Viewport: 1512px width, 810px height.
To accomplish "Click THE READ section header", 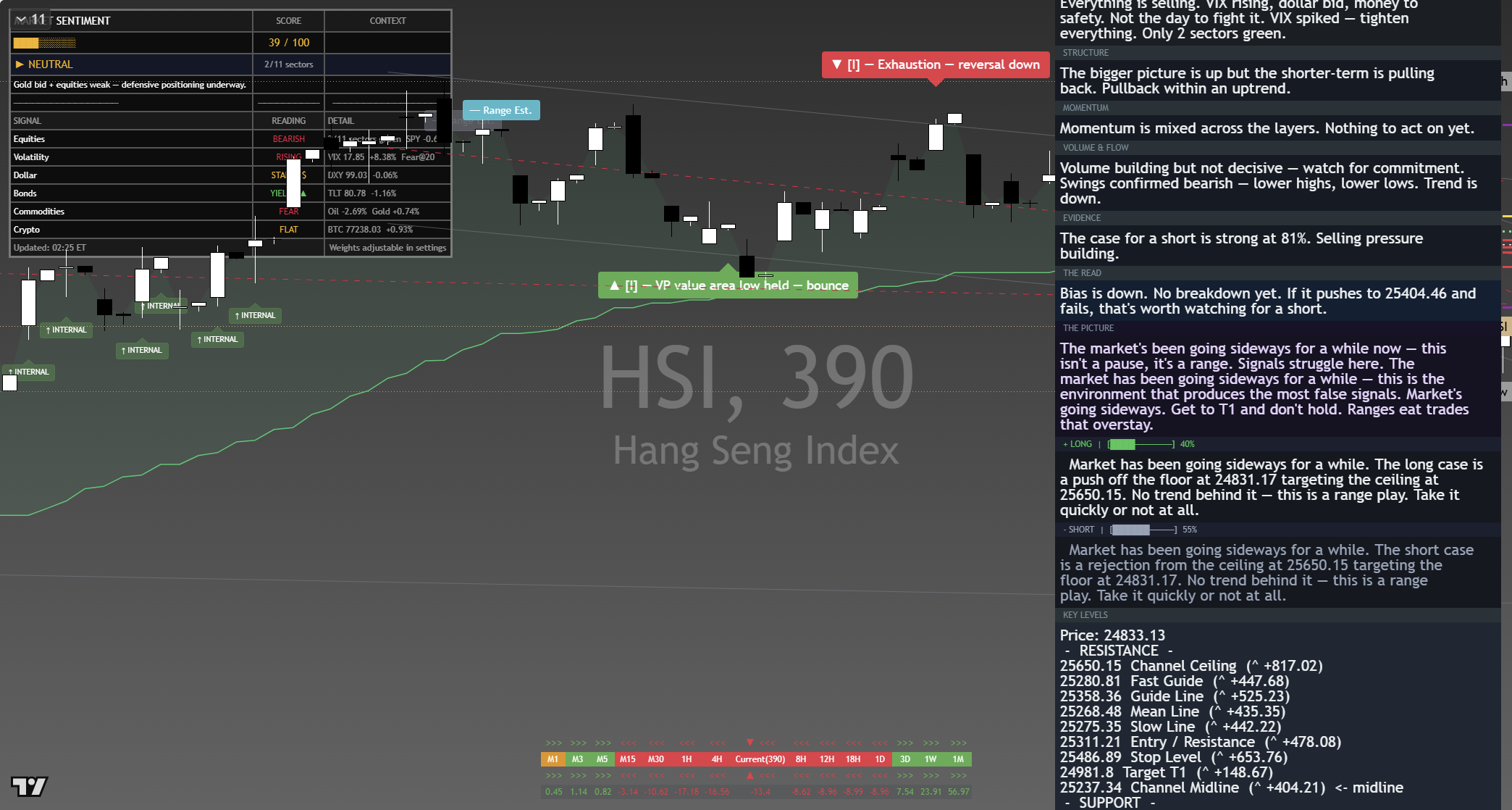I will (x=1082, y=273).
